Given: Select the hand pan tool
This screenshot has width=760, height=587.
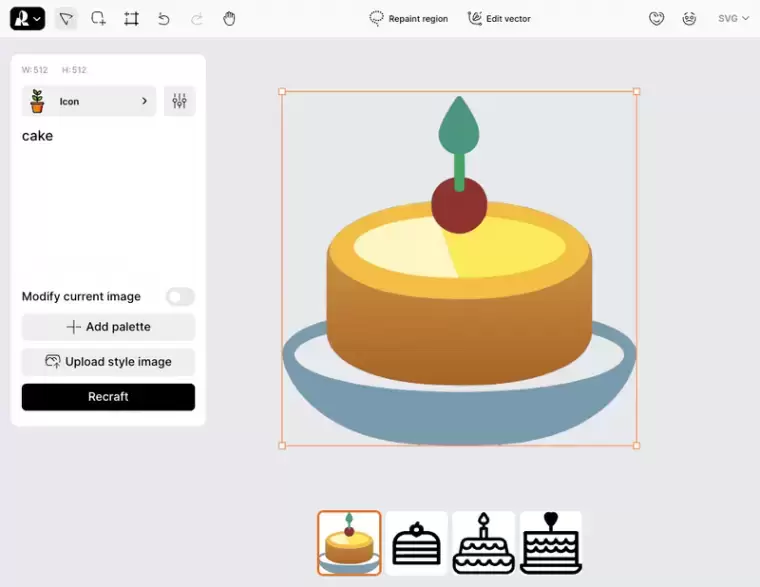Looking at the screenshot, I should point(229,19).
